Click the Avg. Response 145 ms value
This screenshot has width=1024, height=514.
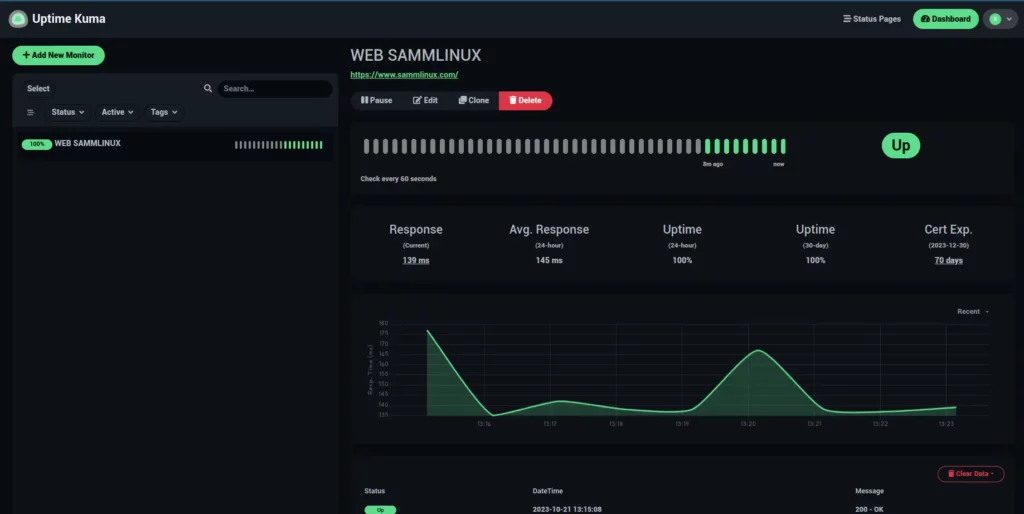[549, 260]
